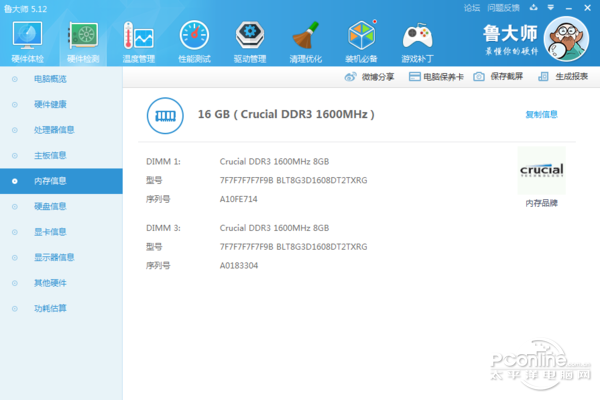Screen dimensions: 600x400
Task: Open 装机必备 essential software icon
Action: [x=362, y=40]
